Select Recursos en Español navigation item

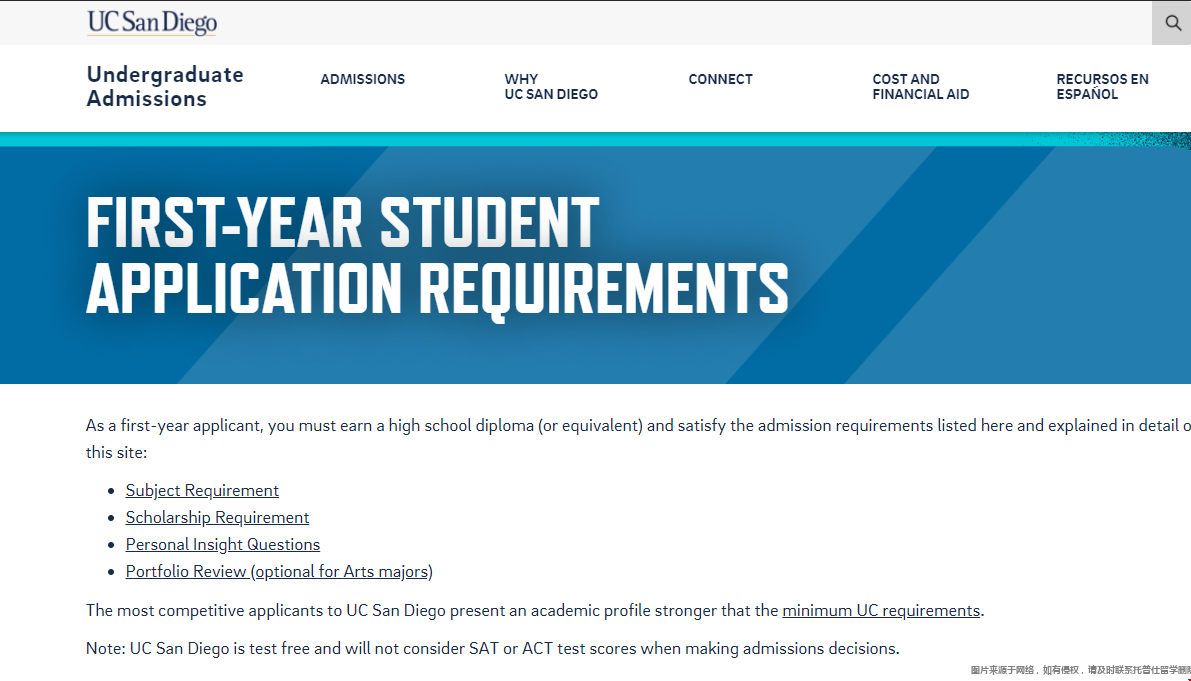1102,87
